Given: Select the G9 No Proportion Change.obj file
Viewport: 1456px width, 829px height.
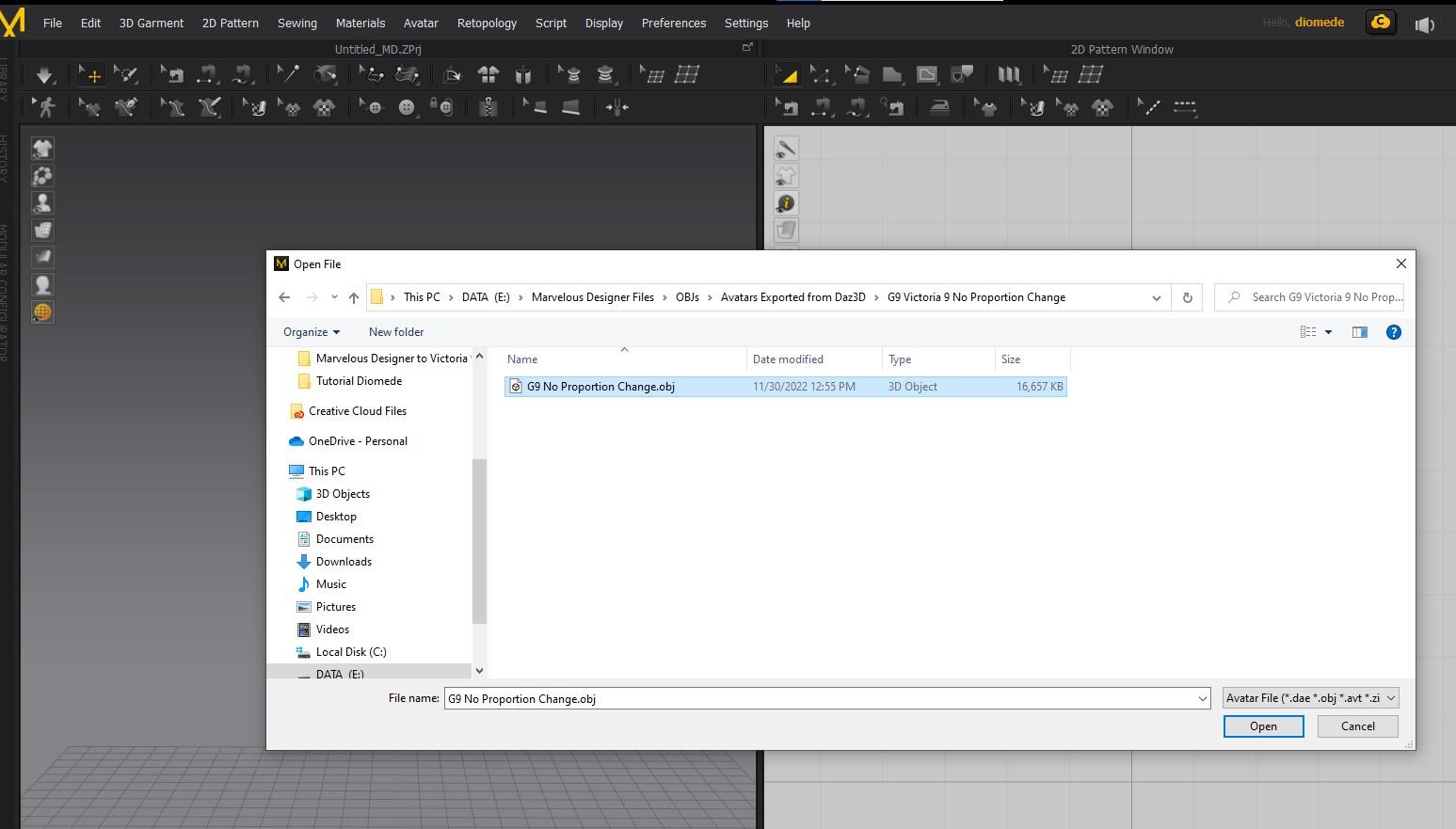Looking at the screenshot, I should pyautogui.click(x=786, y=387).
